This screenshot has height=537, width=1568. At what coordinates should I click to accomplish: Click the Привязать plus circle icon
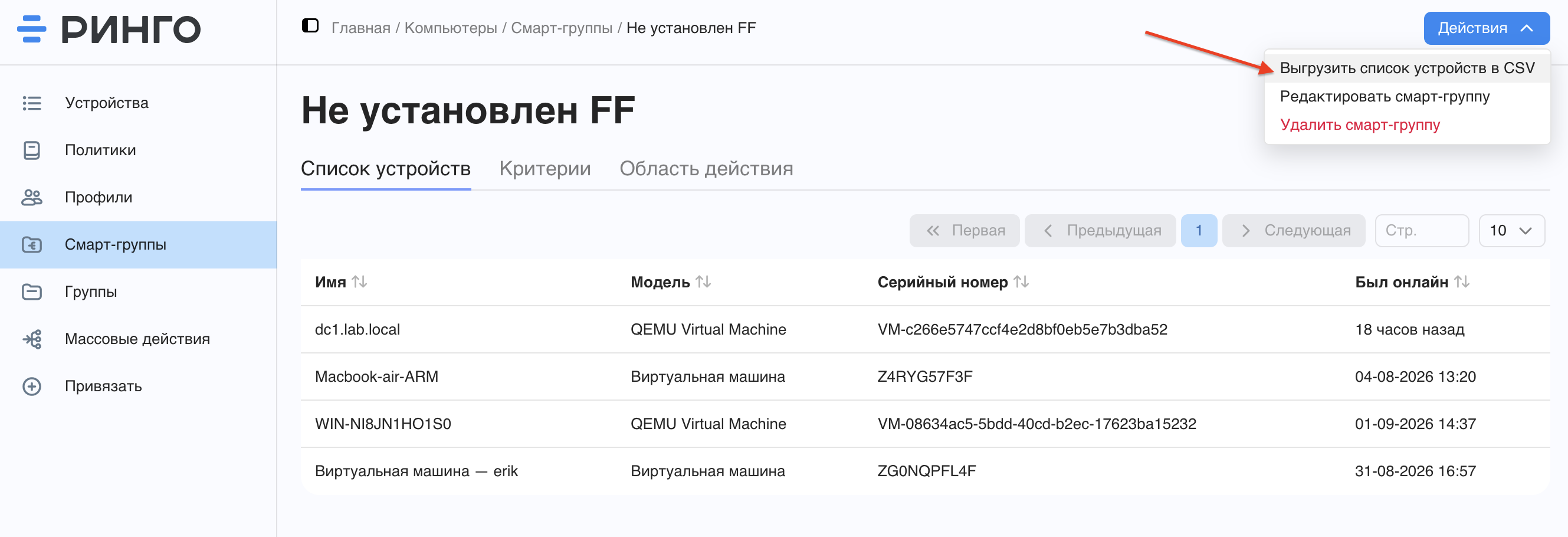tap(32, 386)
